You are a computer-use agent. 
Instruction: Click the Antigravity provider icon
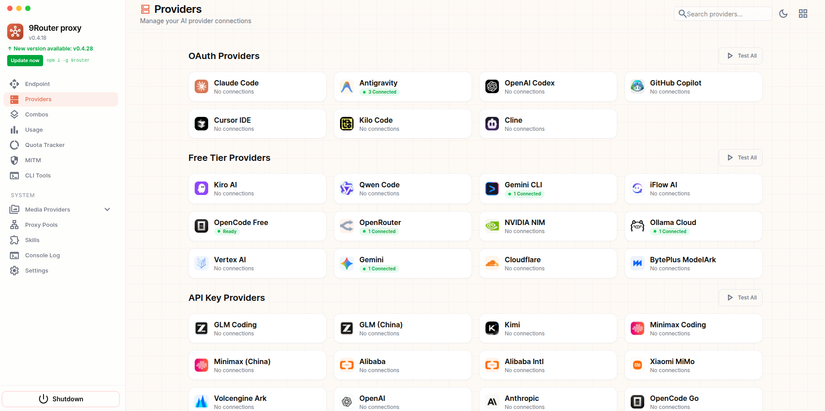pos(347,87)
